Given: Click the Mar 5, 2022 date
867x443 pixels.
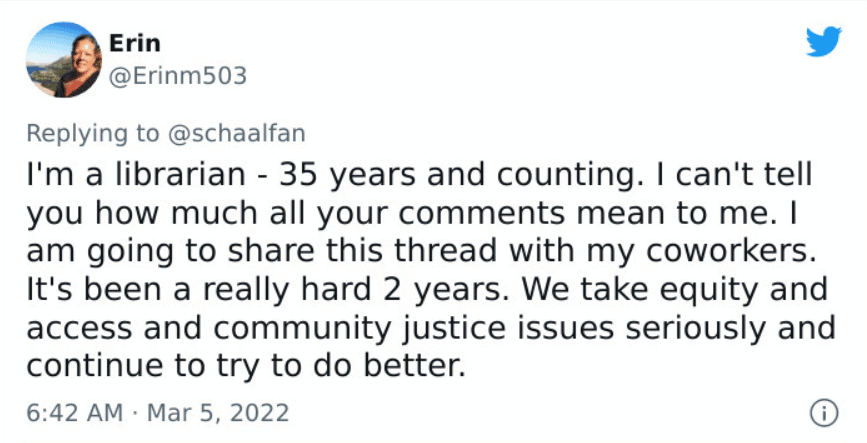Looking at the screenshot, I should [x=220, y=412].
